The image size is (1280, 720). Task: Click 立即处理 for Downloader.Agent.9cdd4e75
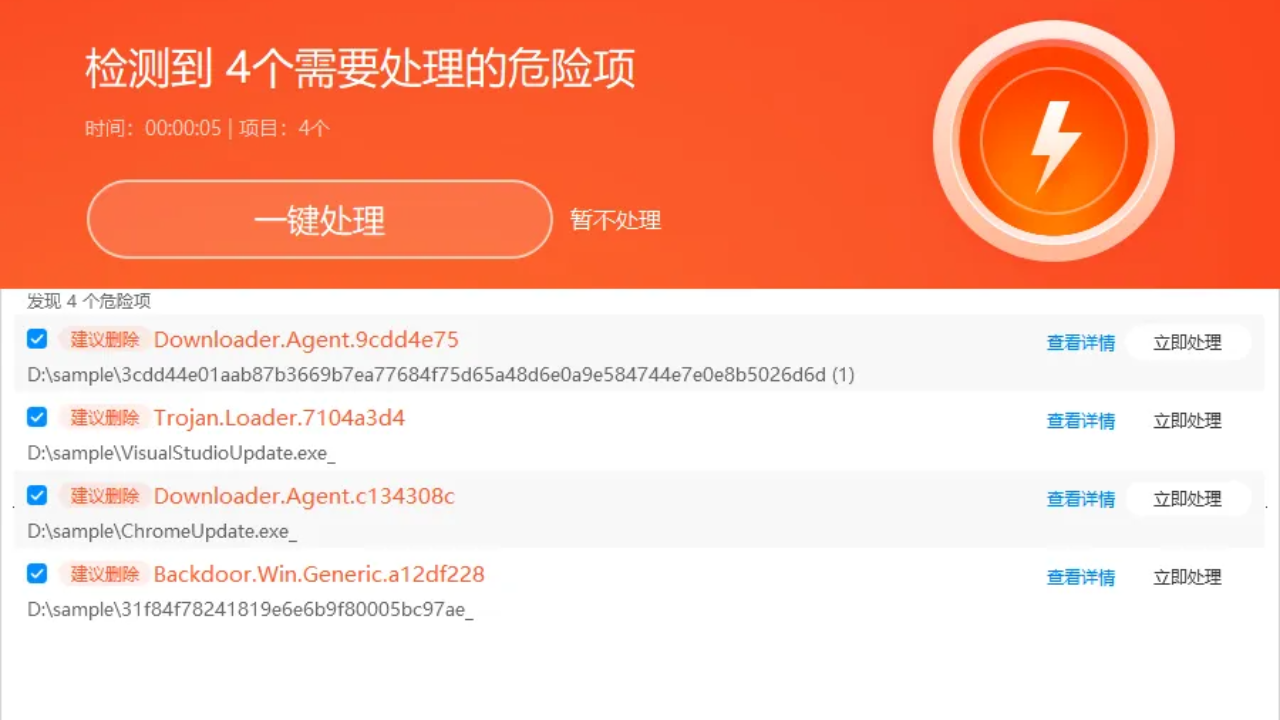(x=1188, y=342)
